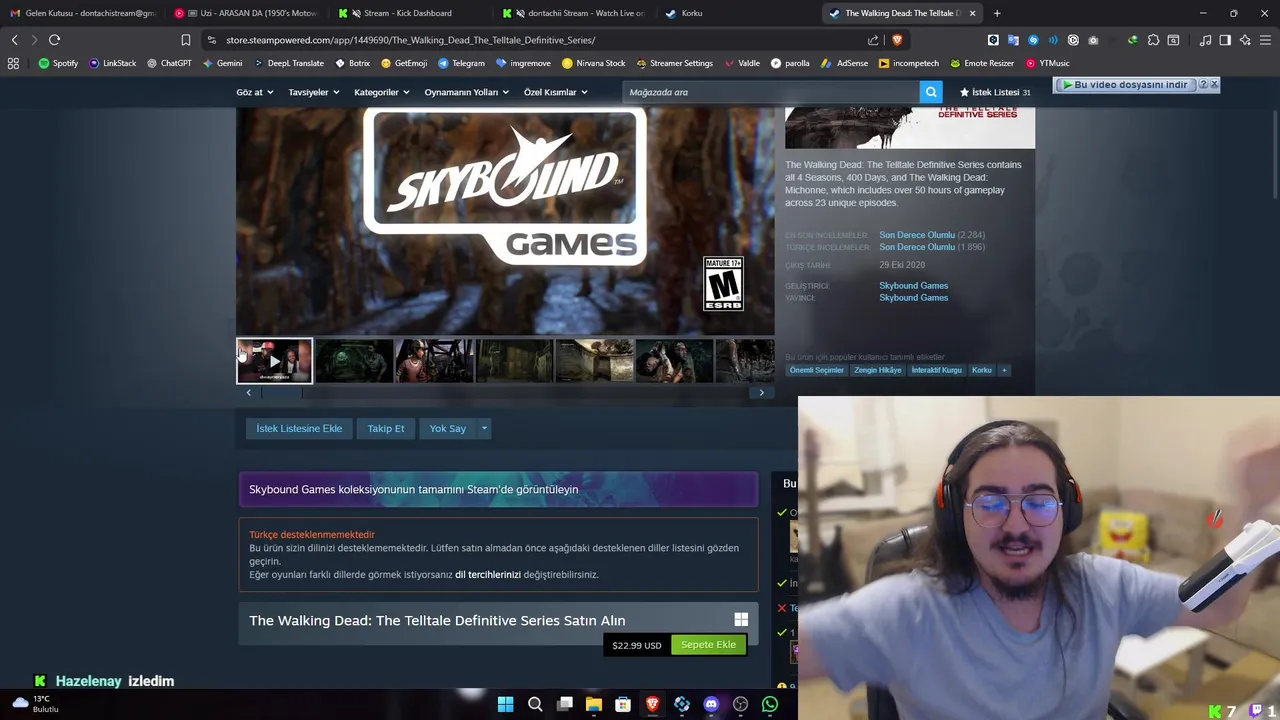Click the browser address bar URL
Viewport: 1280px width, 720px height.
(410, 40)
